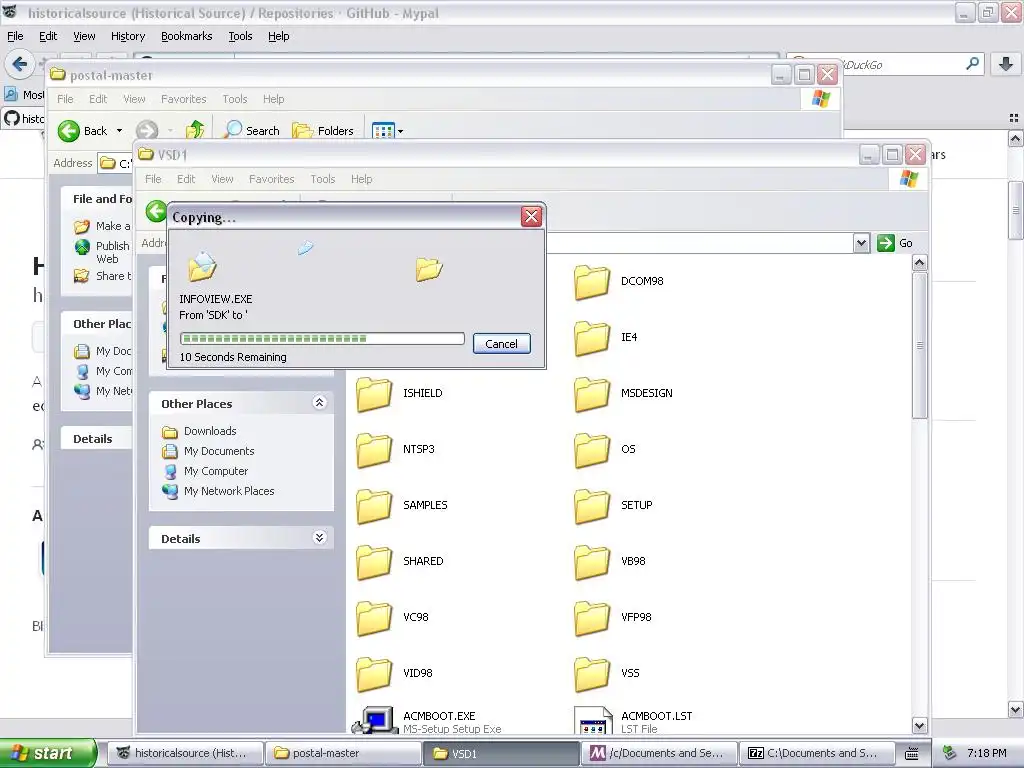Click the Mypal downloads arrow icon
Viewport: 1024px width, 768px height.
point(1006,63)
